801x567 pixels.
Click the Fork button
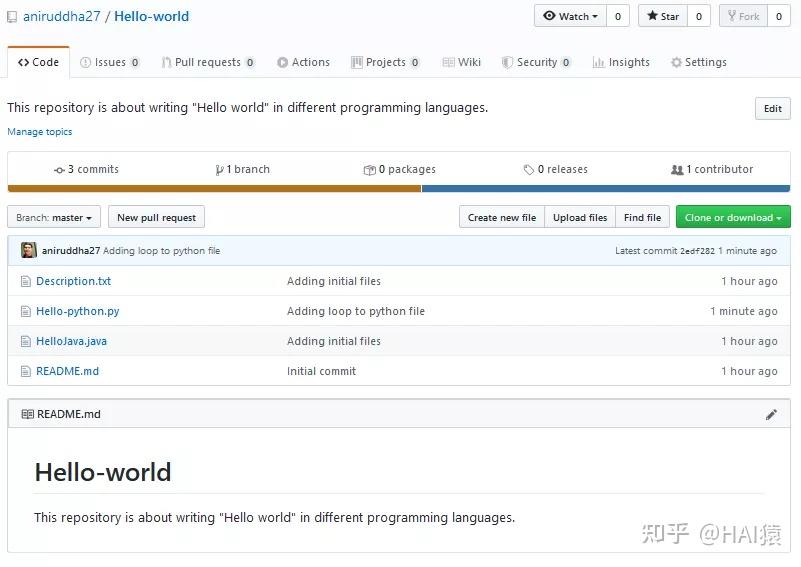coord(743,16)
